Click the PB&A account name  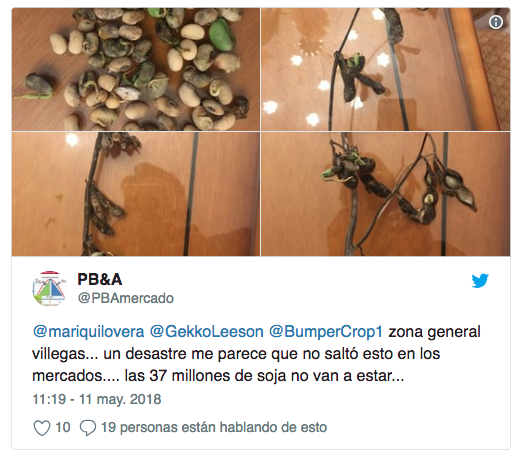(x=100, y=279)
